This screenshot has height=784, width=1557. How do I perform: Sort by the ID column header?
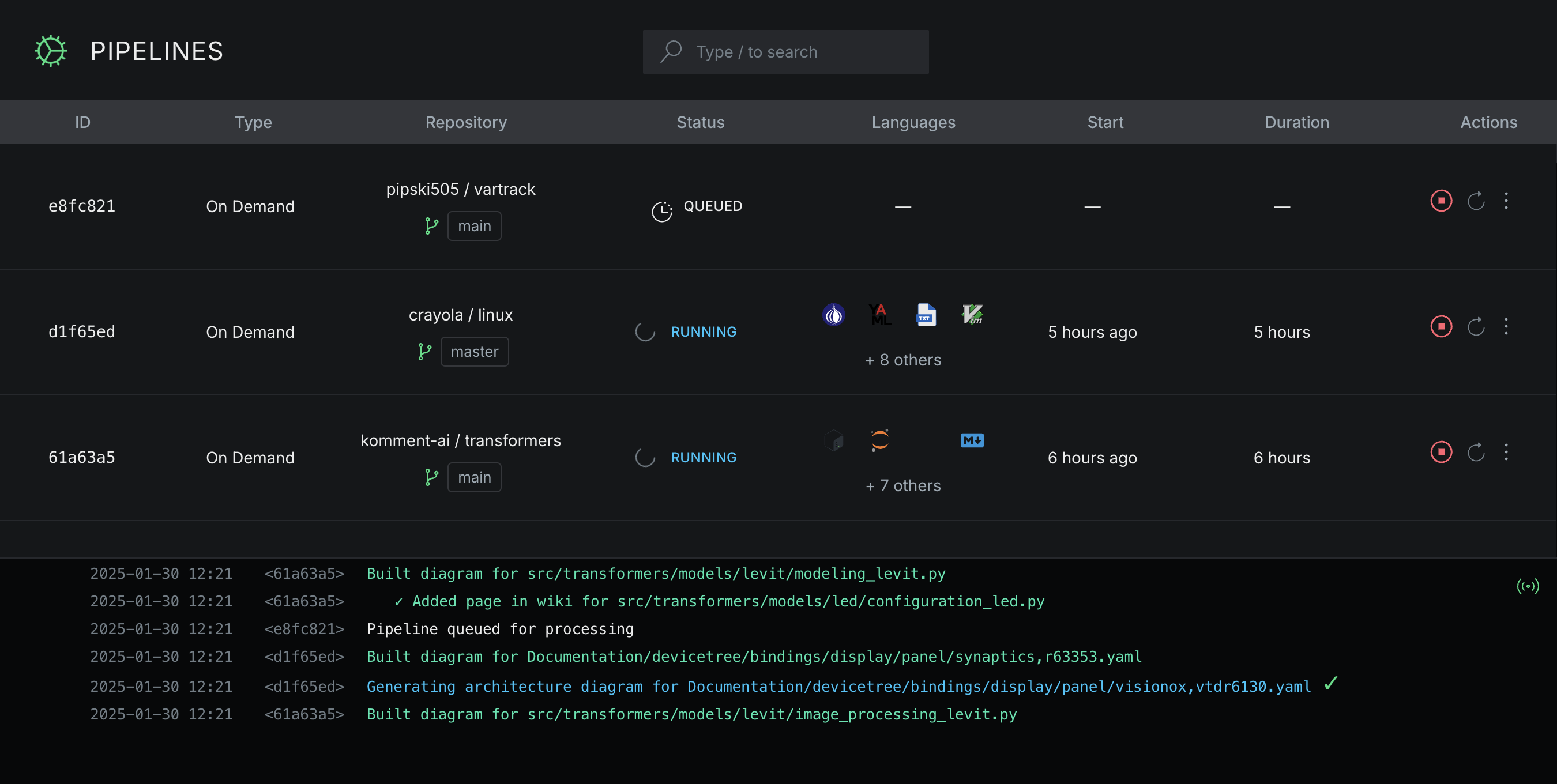83,122
